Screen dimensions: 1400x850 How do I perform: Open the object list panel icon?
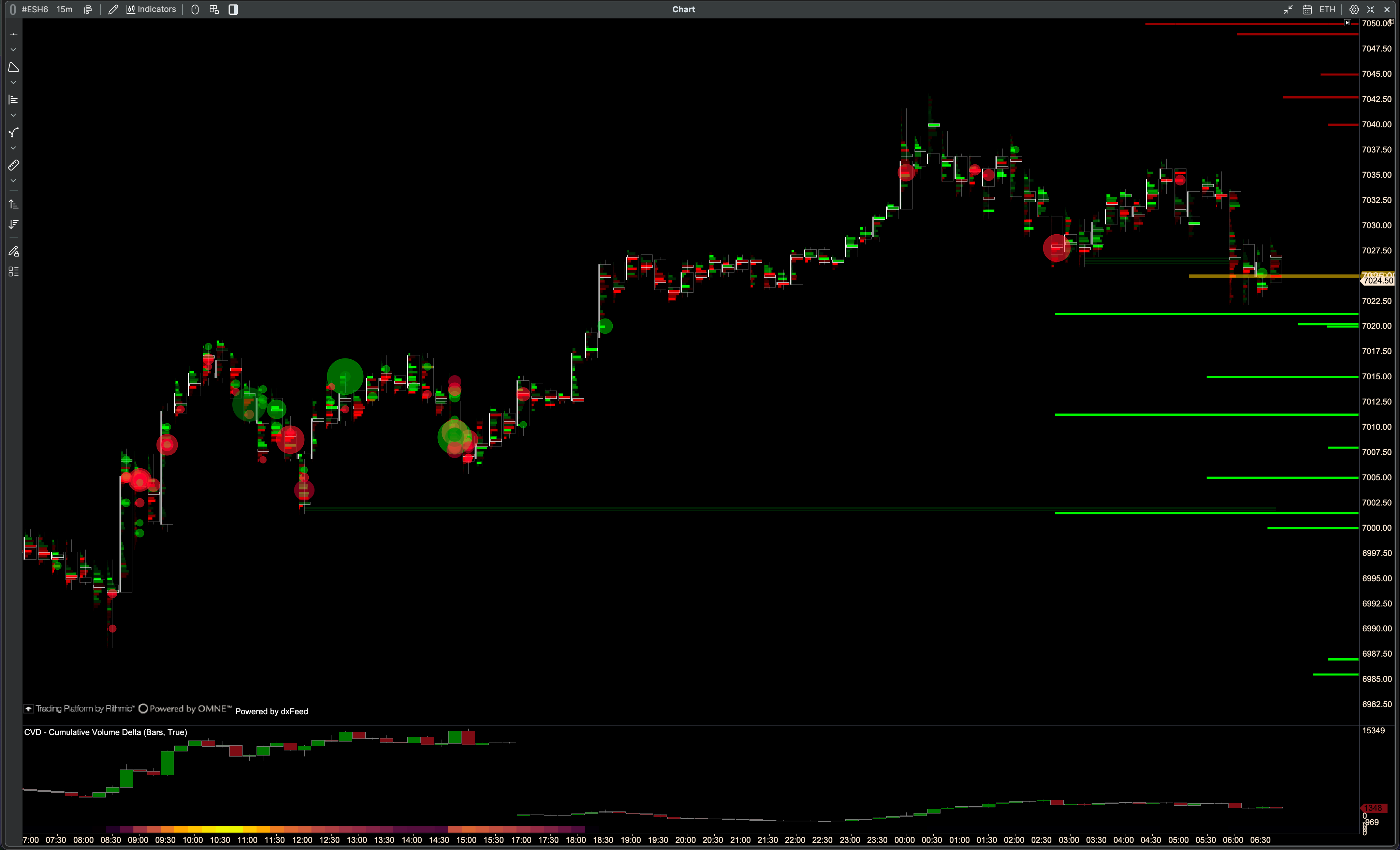(14, 272)
